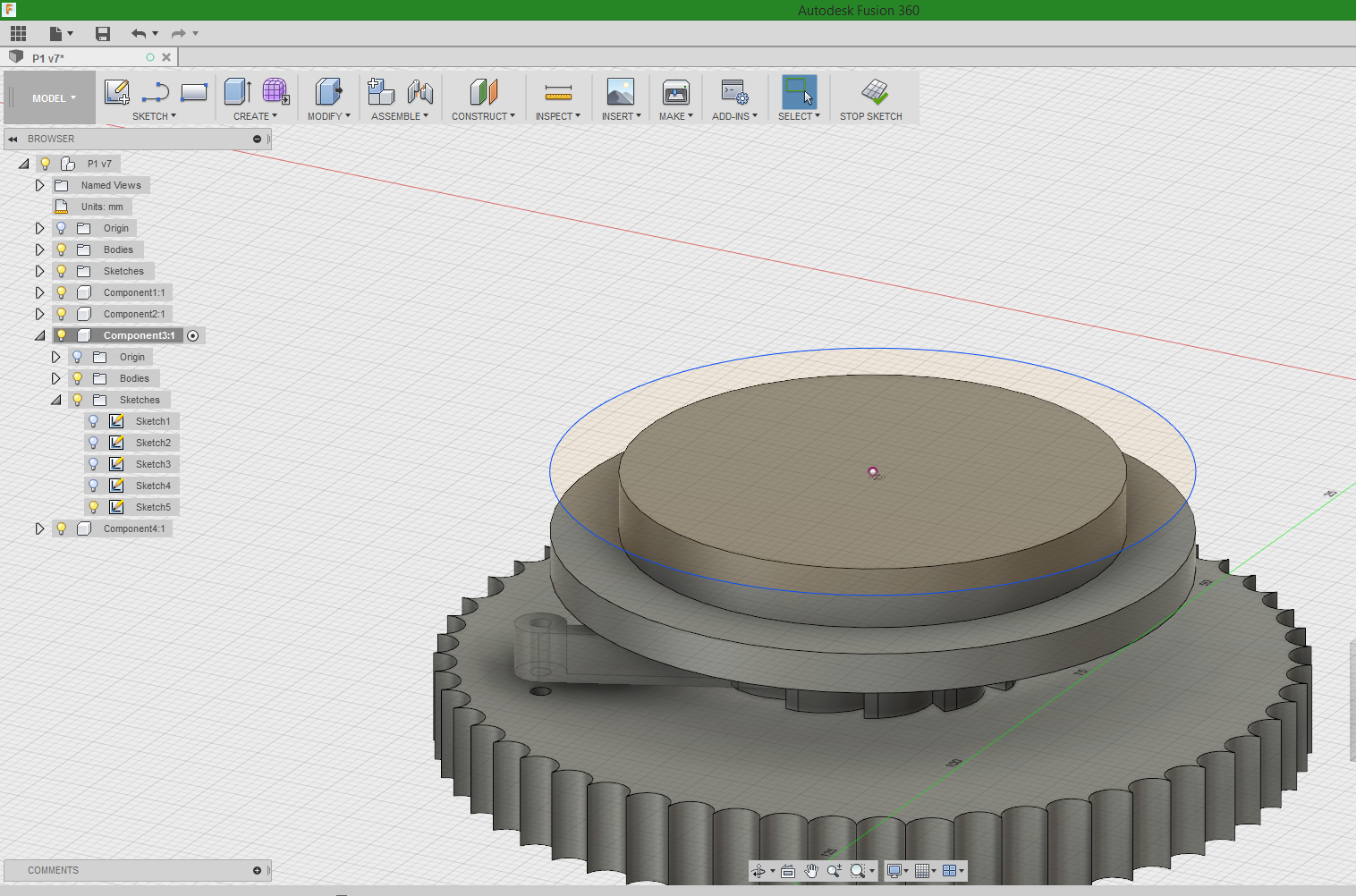Screen dimensions: 1356x896
Task: Open the SKETCH menu
Action: coord(154,116)
